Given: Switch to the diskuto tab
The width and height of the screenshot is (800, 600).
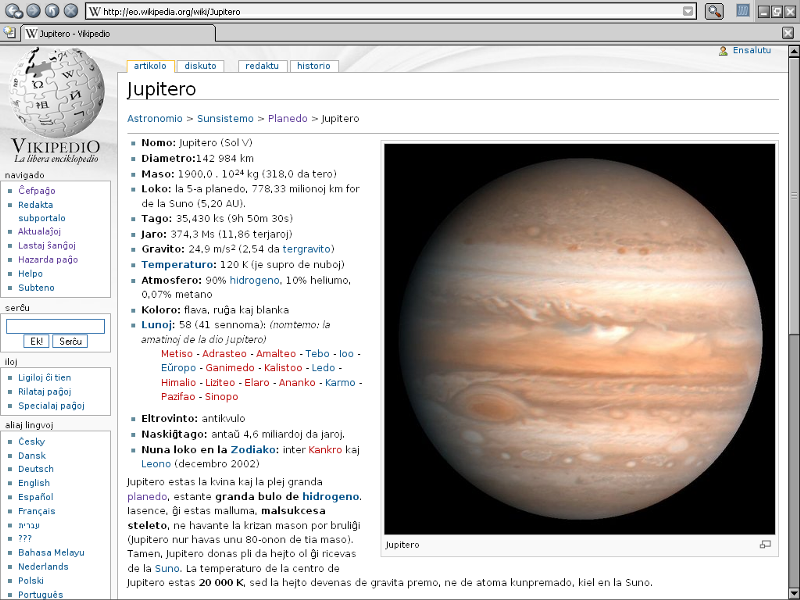Looking at the screenshot, I should 200,66.
